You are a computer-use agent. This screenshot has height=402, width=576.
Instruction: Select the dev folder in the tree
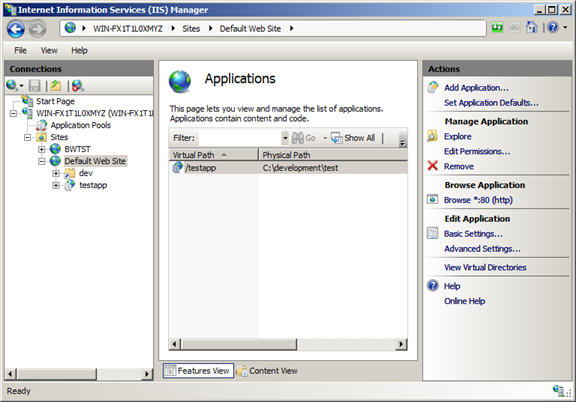tap(86, 173)
